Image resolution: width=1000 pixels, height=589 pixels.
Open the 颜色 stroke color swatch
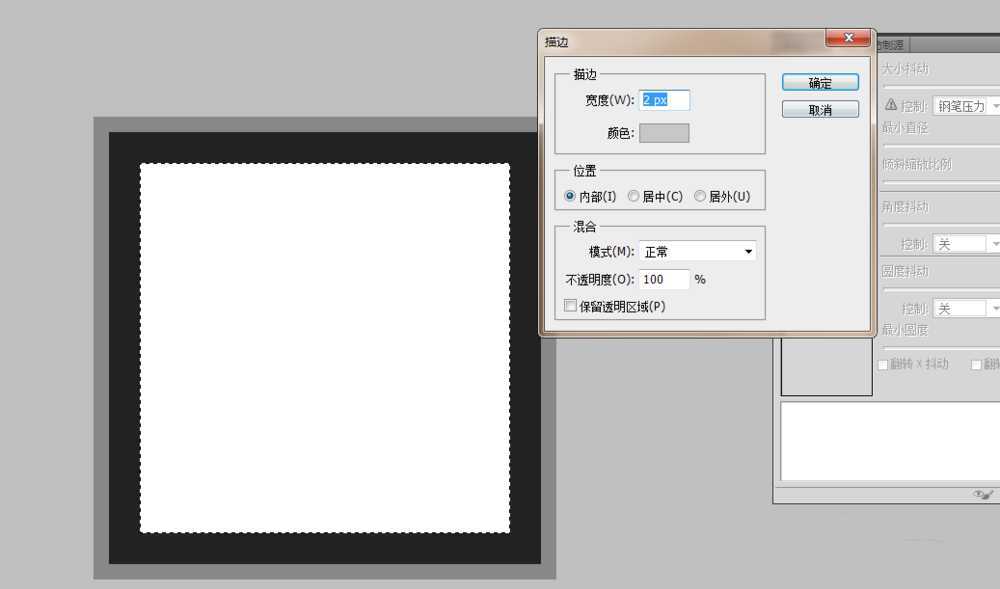663,133
